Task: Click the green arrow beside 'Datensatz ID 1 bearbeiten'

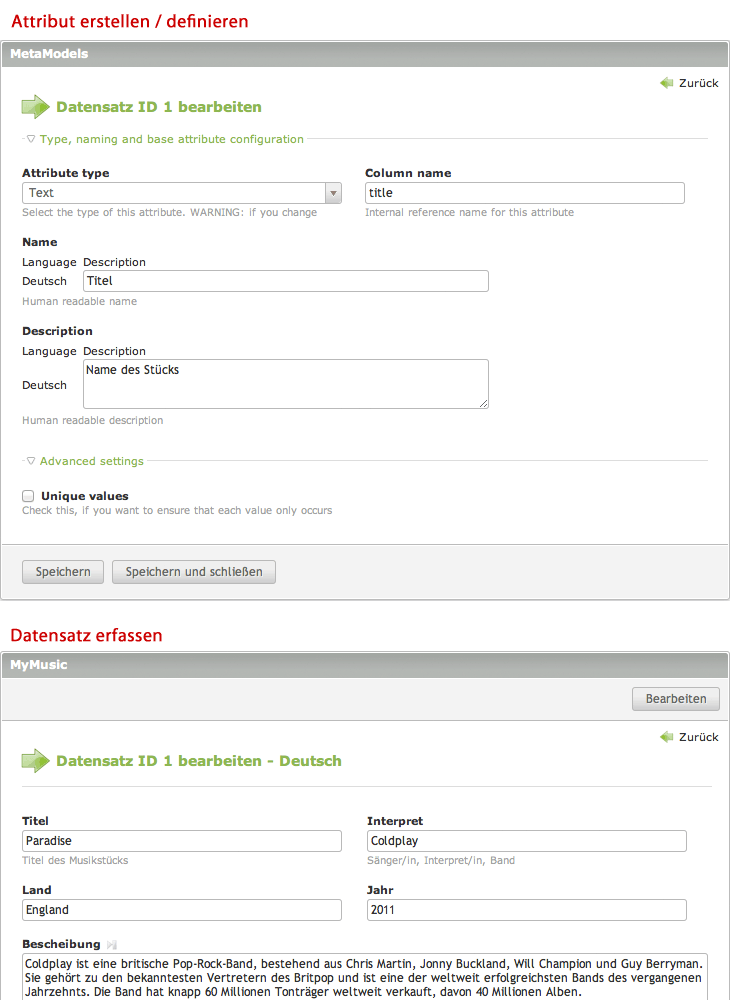Action: [36, 107]
